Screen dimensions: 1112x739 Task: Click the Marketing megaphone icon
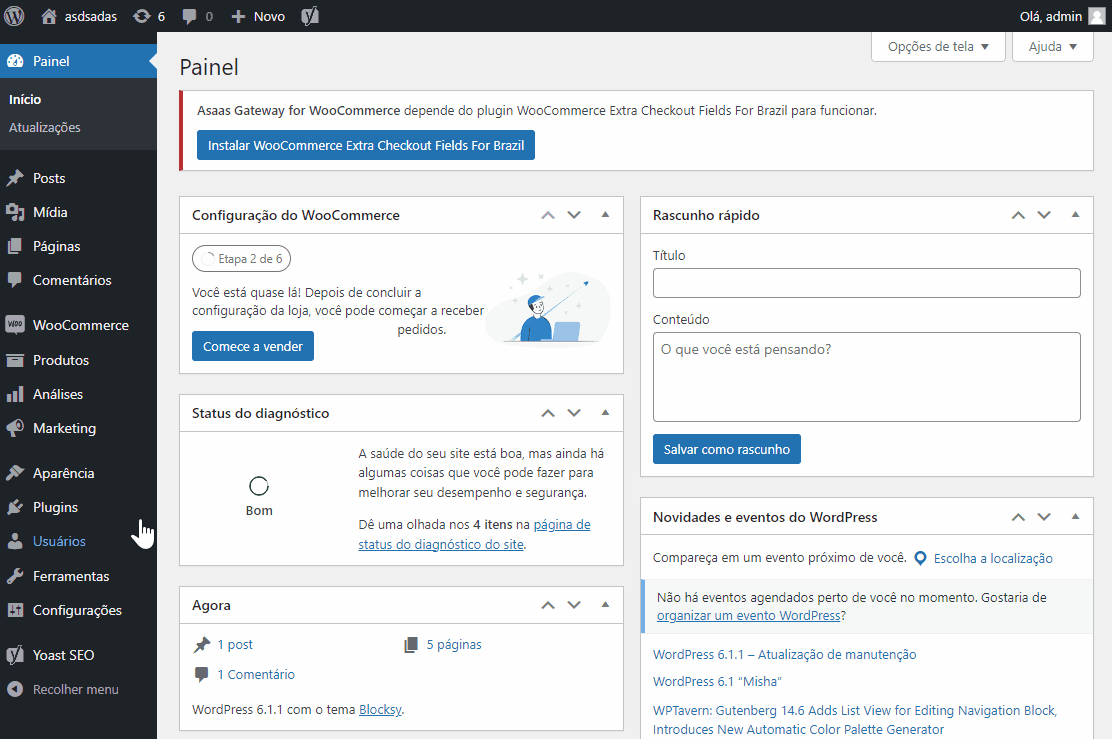tap(15, 428)
